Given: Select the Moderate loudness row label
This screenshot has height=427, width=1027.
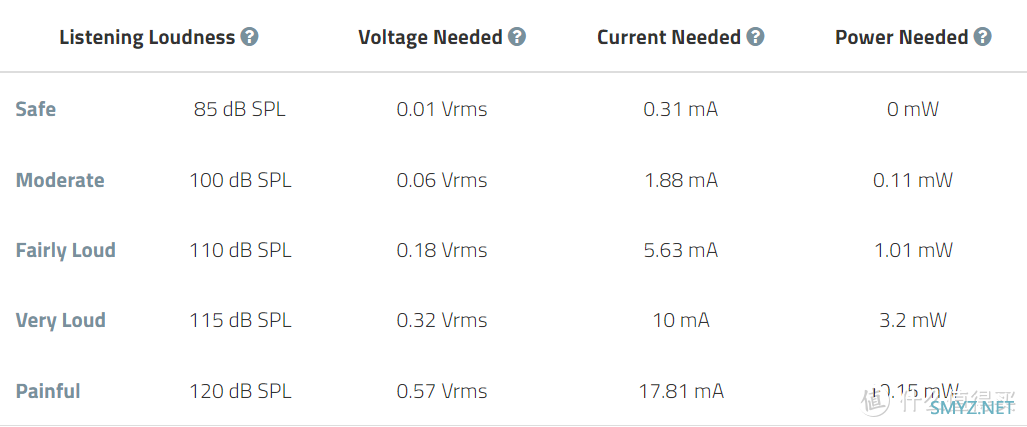Looking at the screenshot, I should pos(60,180).
